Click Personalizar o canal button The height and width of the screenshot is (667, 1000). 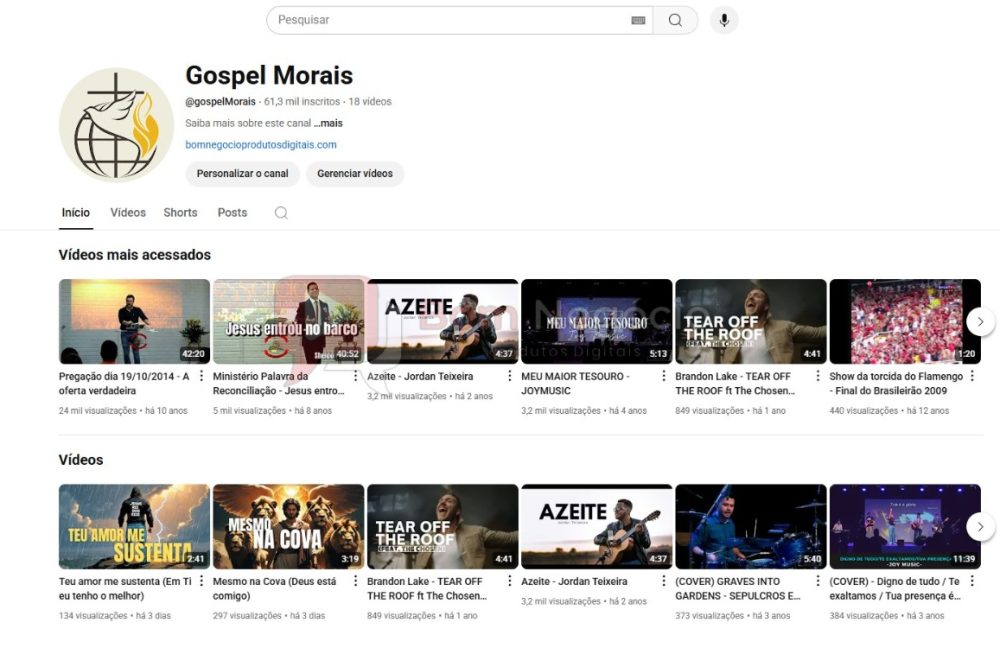coord(242,173)
